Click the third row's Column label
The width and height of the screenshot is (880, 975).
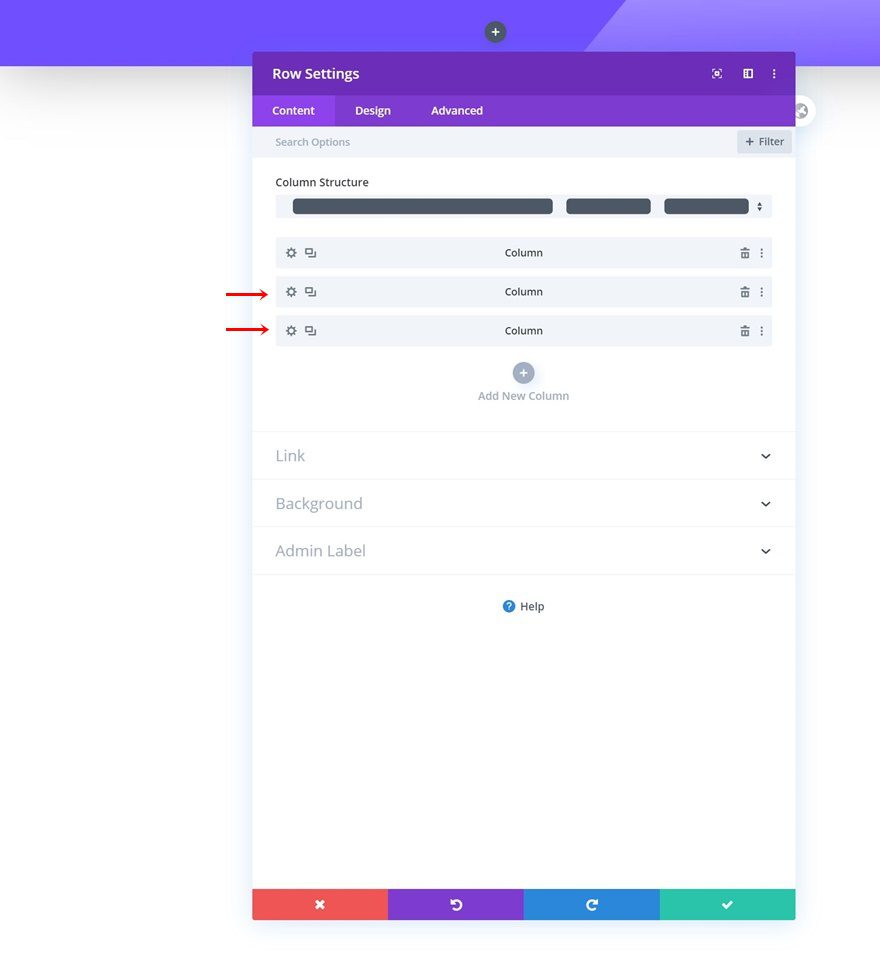click(x=524, y=331)
